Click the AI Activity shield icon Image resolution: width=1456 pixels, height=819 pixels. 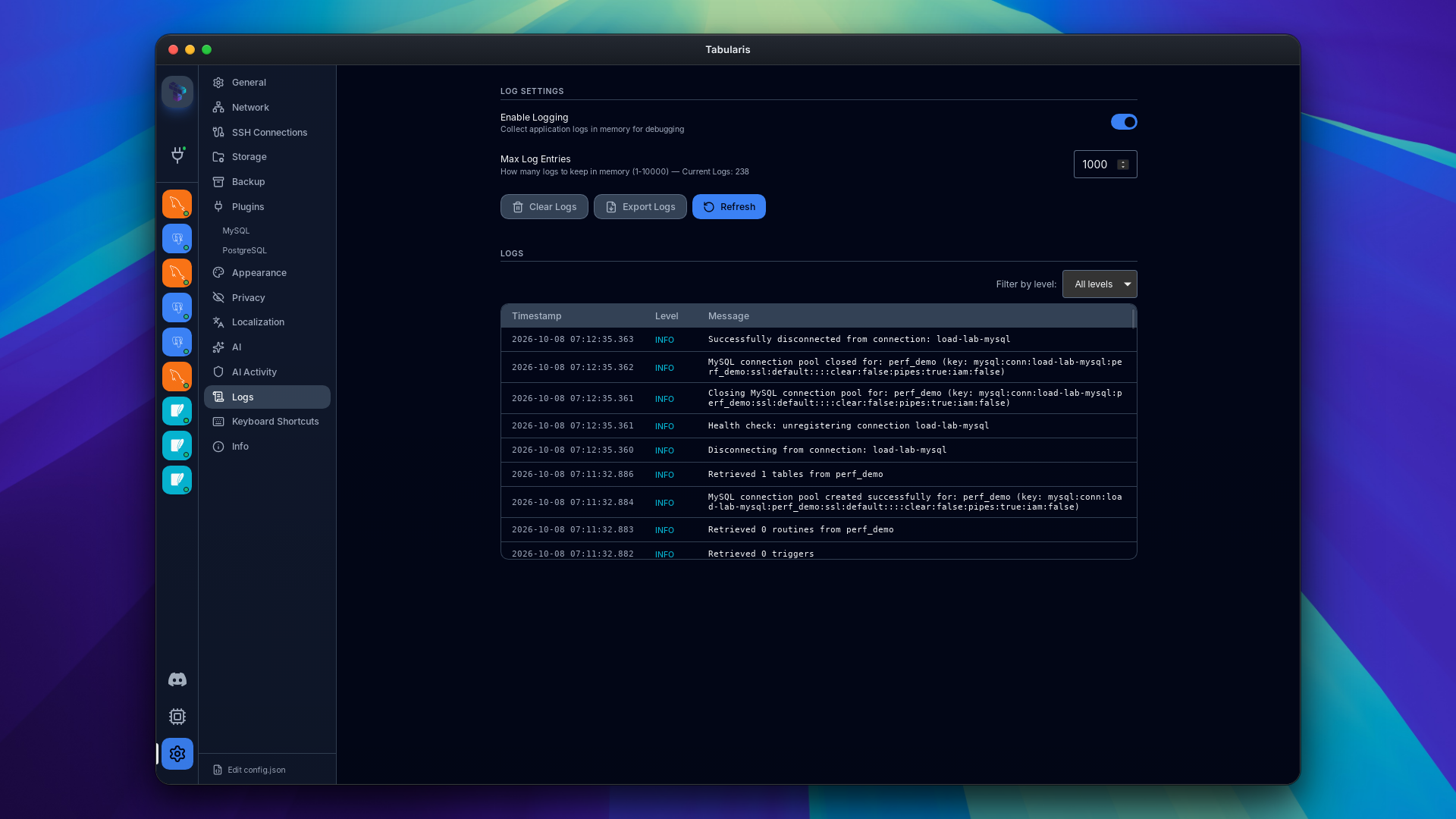click(x=218, y=372)
